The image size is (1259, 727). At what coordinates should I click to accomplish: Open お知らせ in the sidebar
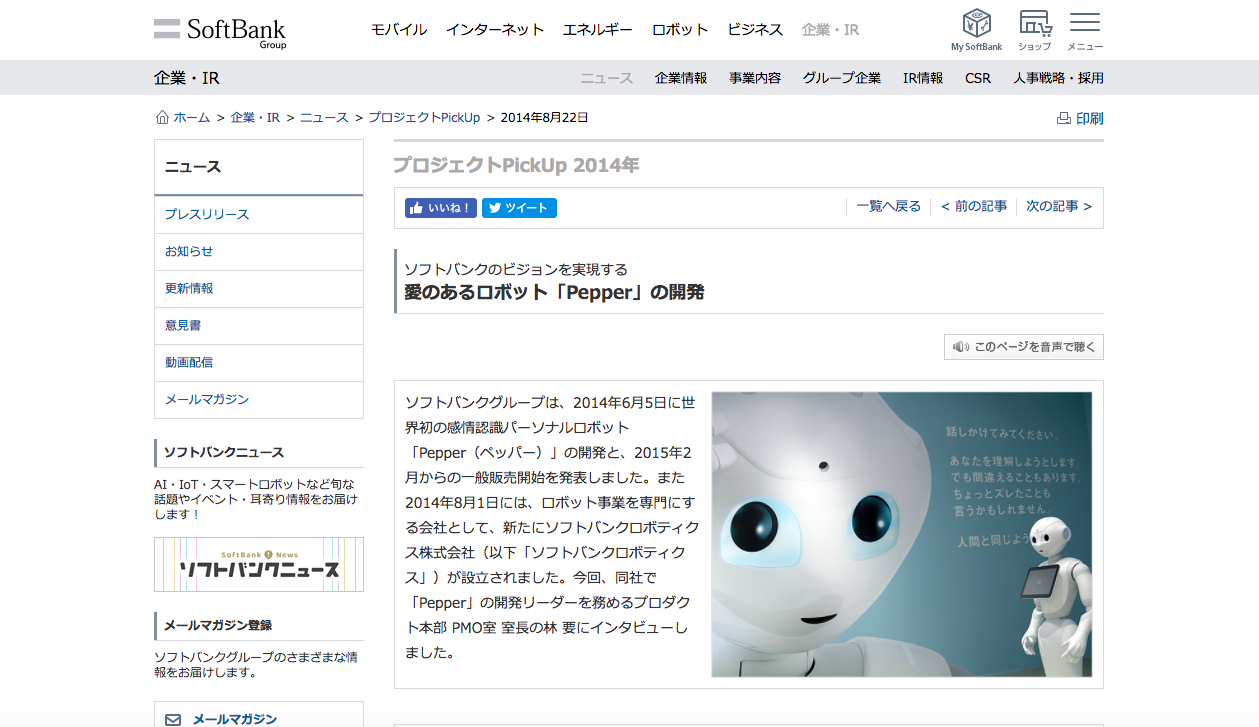click(259, 251)
